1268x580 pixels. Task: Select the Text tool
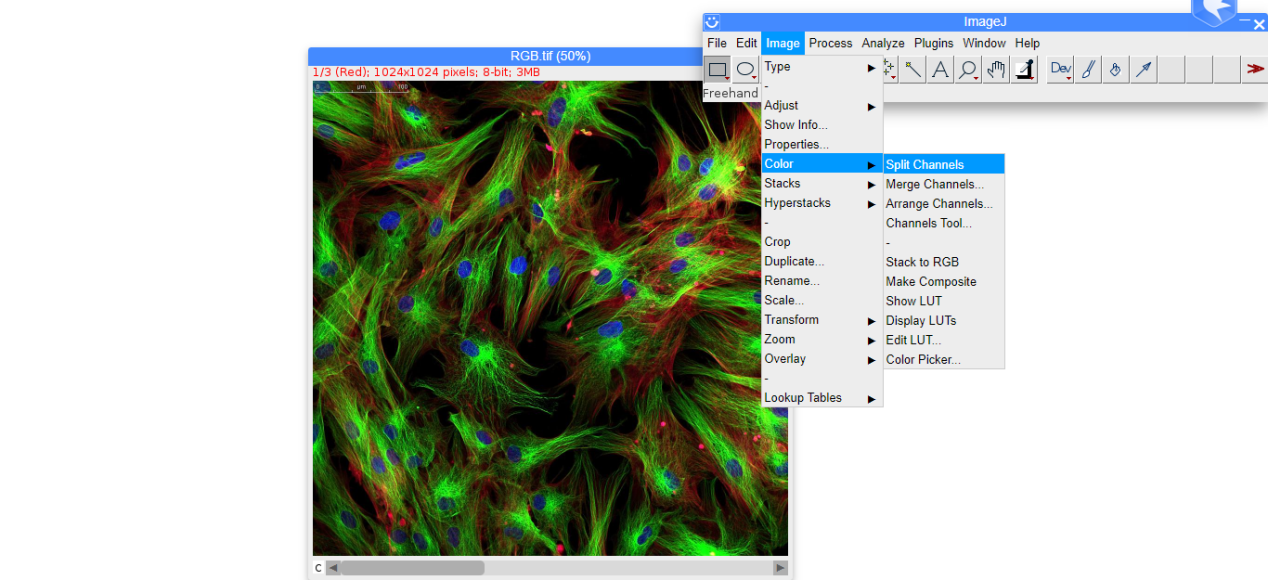tap(940, 69)
